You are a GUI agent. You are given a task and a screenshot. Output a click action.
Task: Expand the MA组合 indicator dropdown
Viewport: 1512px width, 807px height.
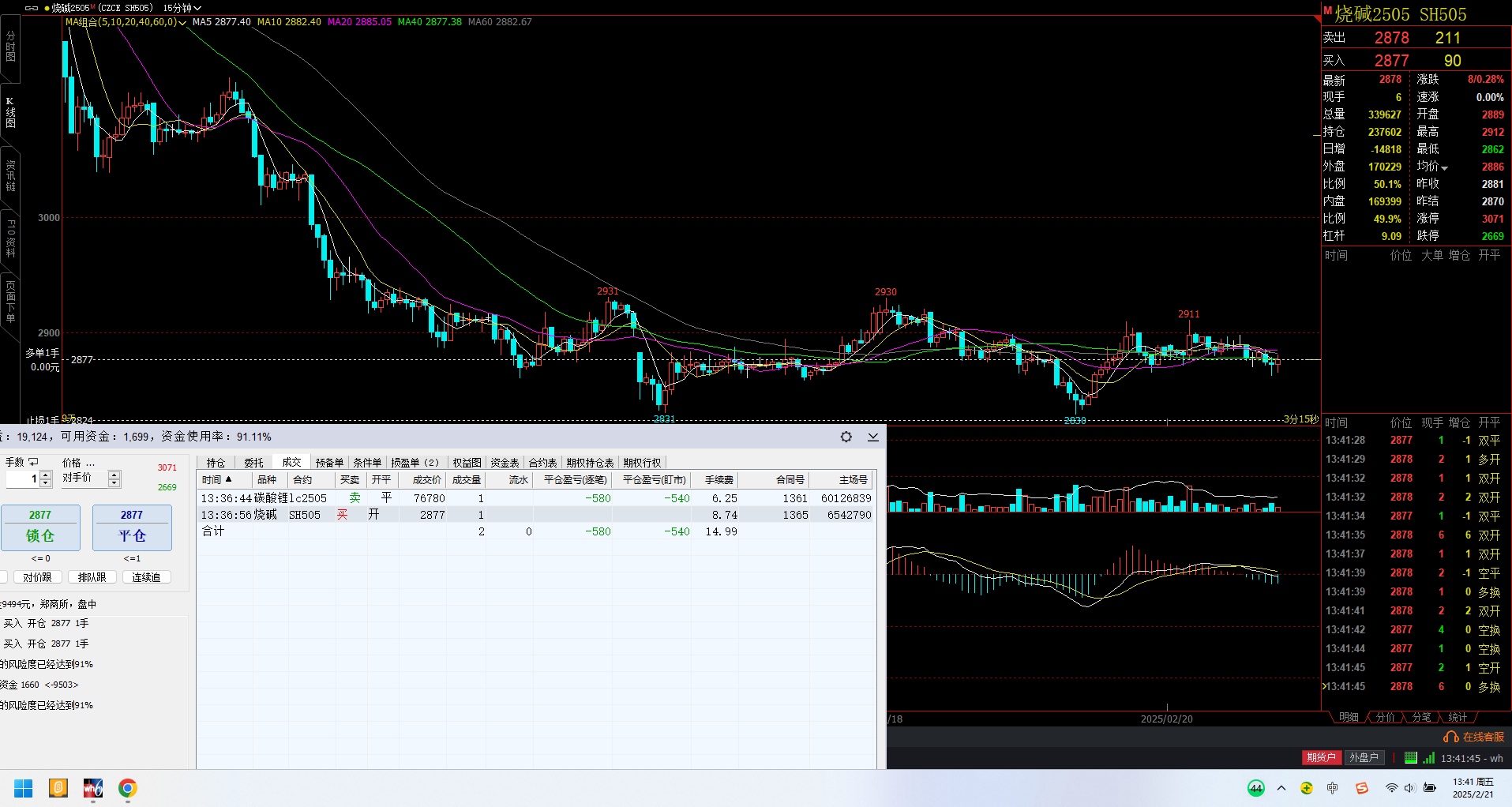pos(182,23)
